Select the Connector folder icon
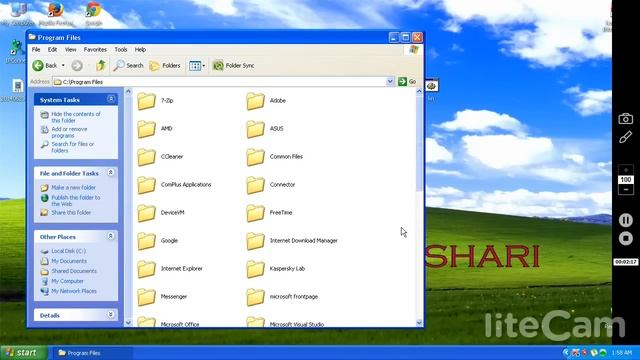The height and width of the screenshot is (360, 640). 256,185
